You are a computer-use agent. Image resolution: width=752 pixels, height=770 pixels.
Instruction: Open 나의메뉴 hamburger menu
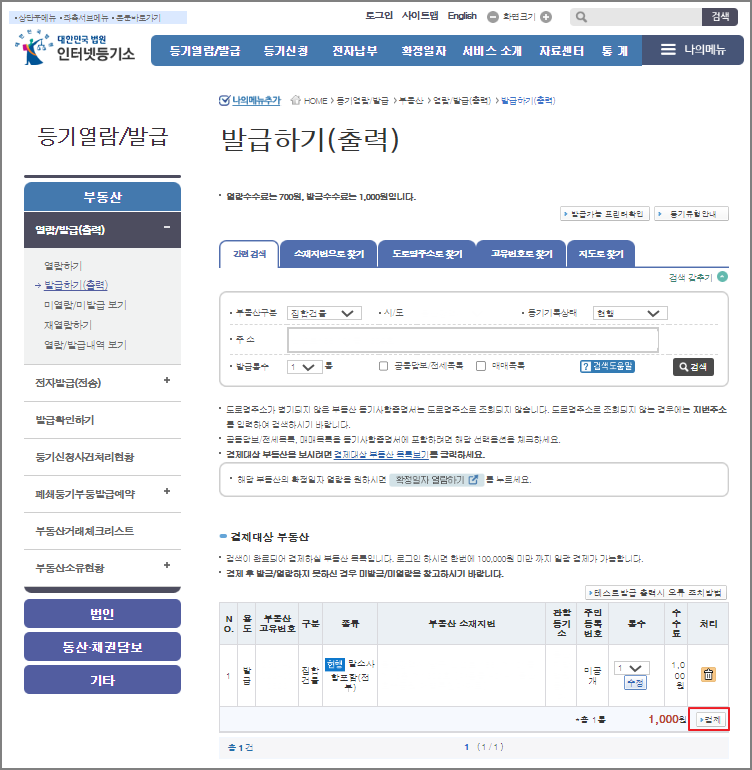(x=693, y=50)
